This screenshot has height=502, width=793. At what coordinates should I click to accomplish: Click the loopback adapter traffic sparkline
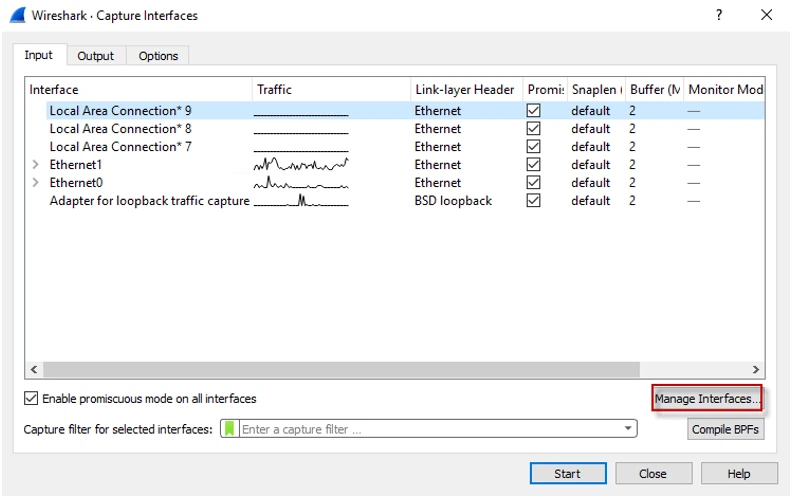coord(300,201)
